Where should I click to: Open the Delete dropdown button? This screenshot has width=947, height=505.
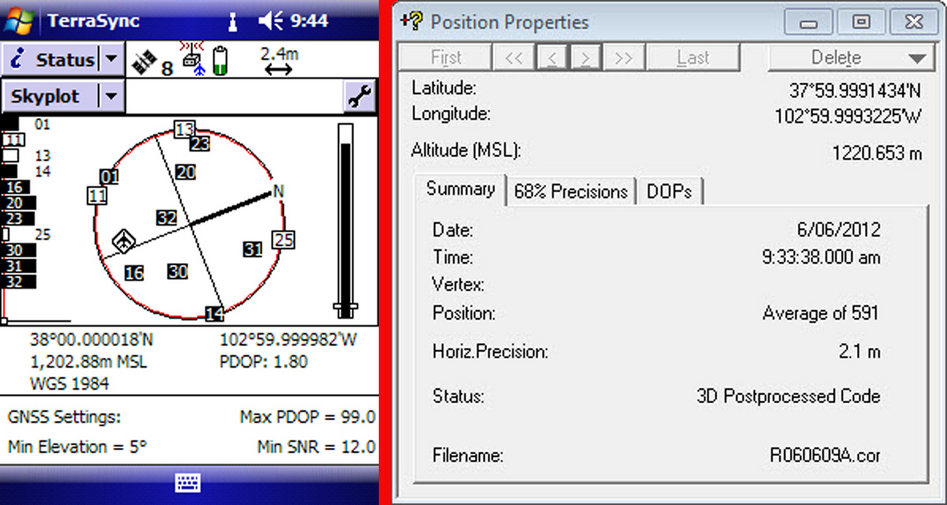coord(851,58)
